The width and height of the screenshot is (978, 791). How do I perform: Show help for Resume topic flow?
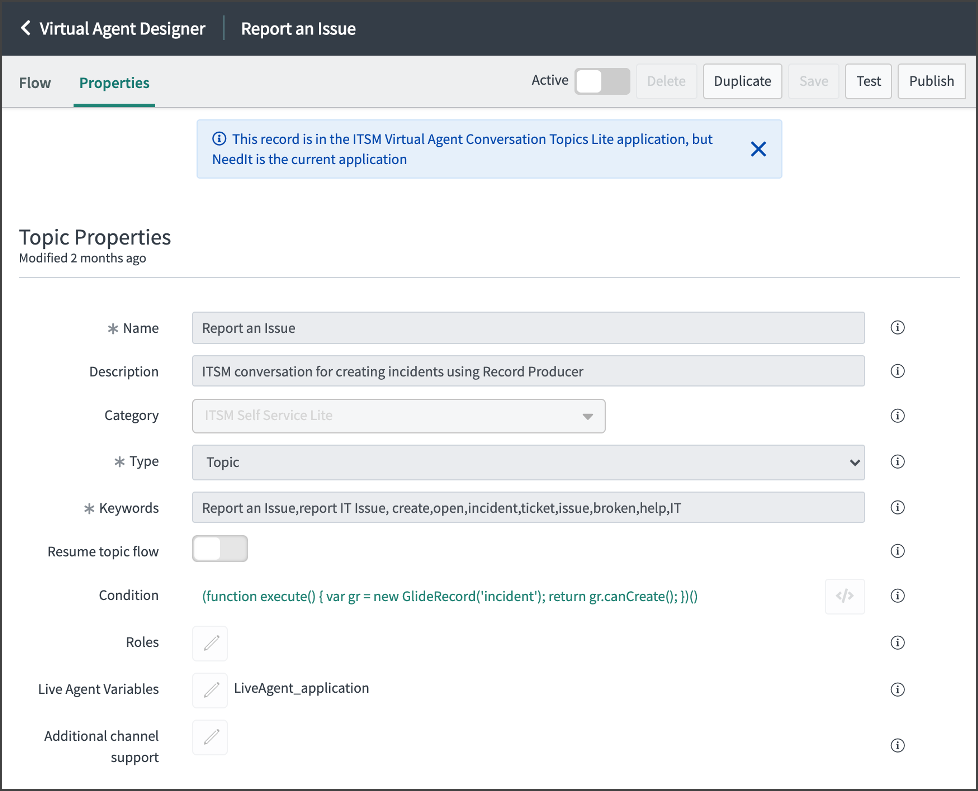coord(897,550)
